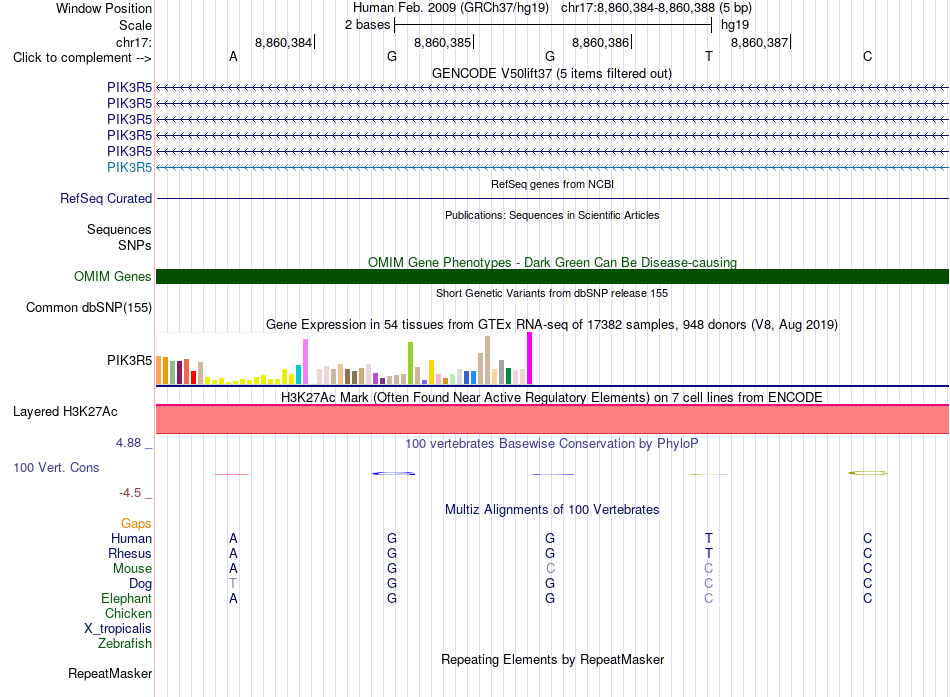Click the Zebrafish species label
This screenshot has height=697, width=950.
pos(125,643)
